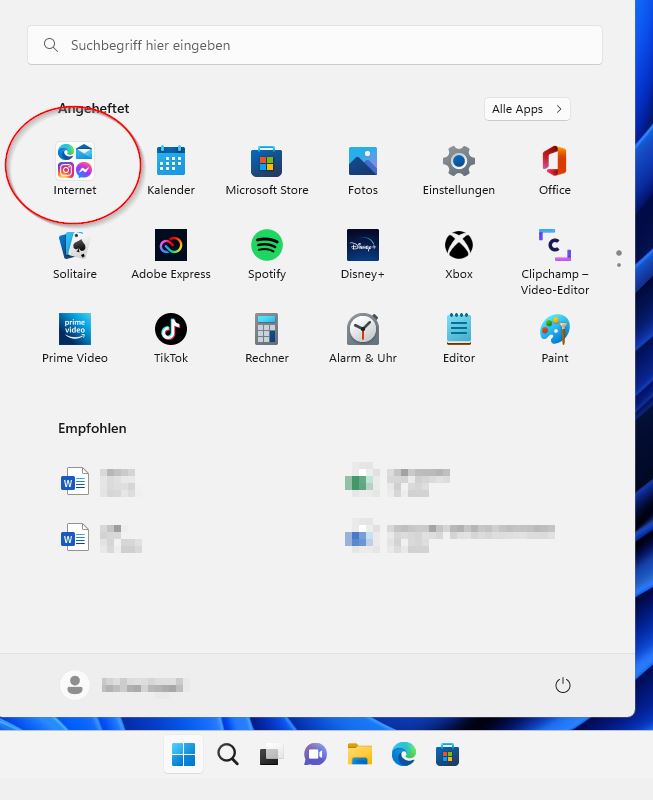The image size is (653, 800).
Task: Open File Explorer from the taskbar
Action: [360, 754]
